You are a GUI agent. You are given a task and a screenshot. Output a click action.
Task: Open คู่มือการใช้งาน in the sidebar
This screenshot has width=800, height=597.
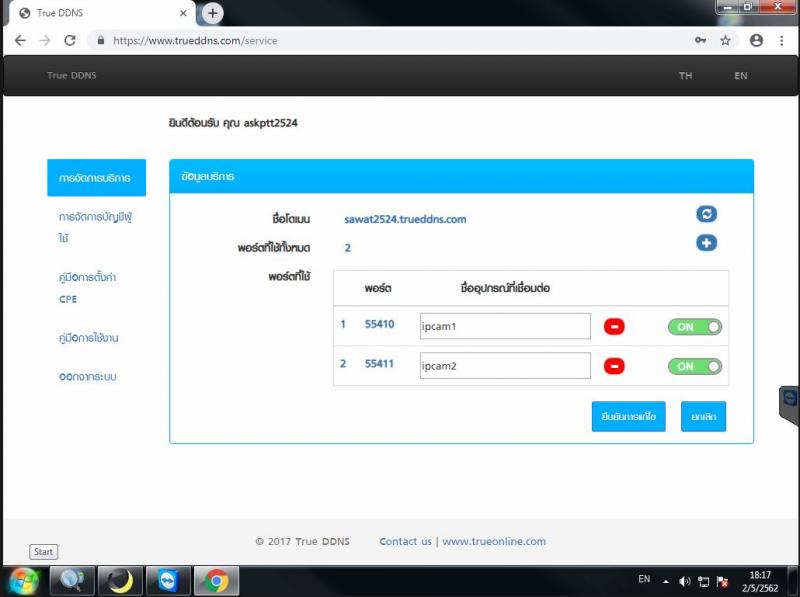tap(88, 338)
